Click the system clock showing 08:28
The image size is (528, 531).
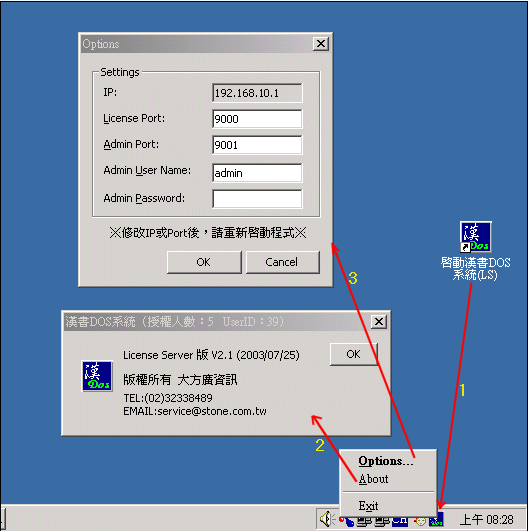[487, 519]
